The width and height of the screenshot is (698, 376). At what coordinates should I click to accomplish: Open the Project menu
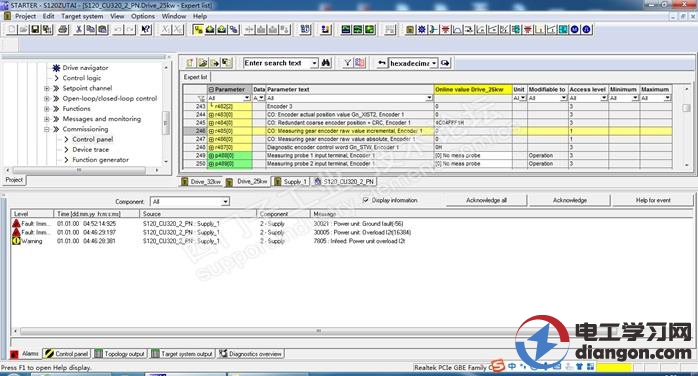point(25,16)
